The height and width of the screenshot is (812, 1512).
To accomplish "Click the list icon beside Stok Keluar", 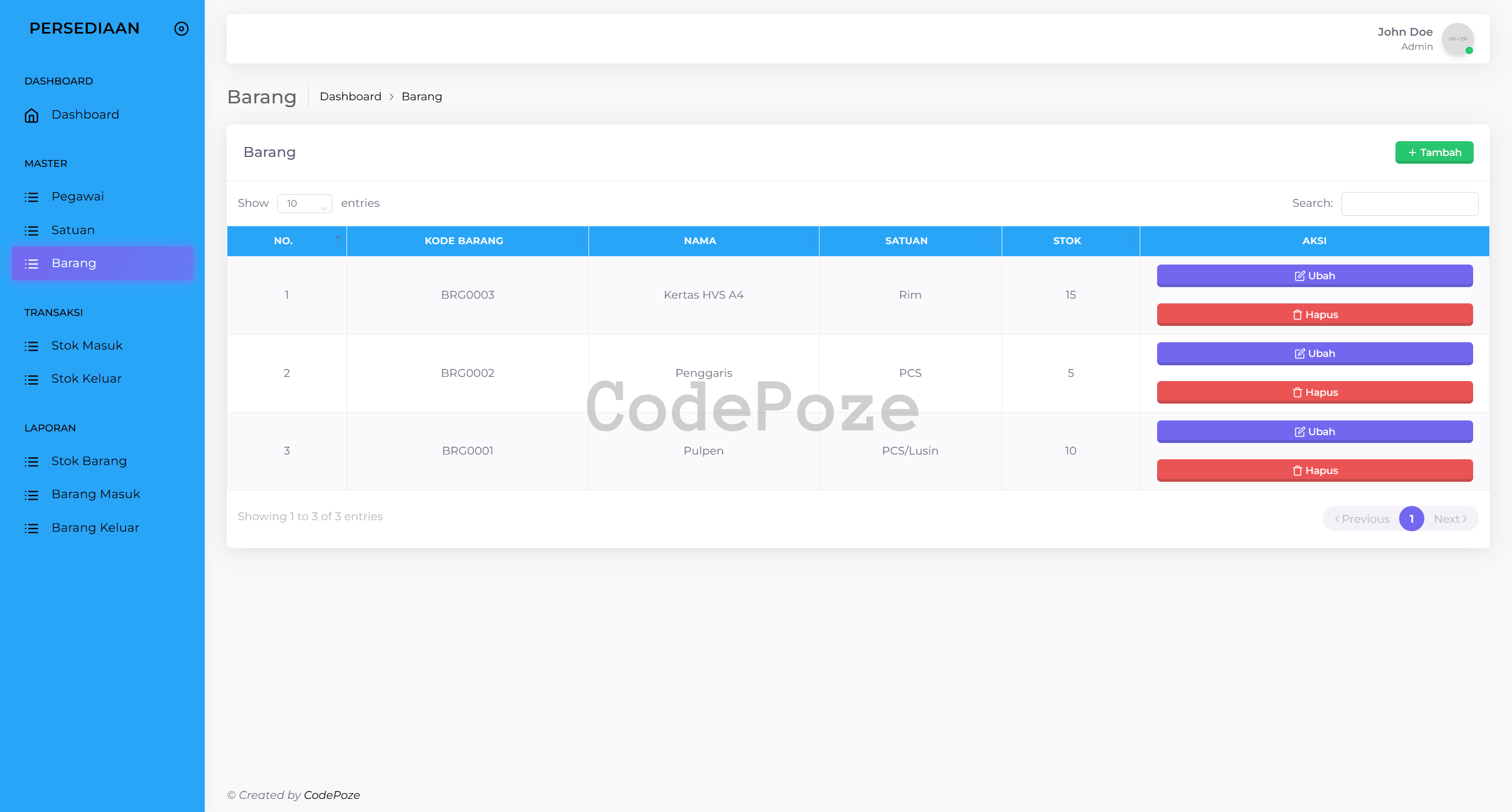I will (31, 379).
